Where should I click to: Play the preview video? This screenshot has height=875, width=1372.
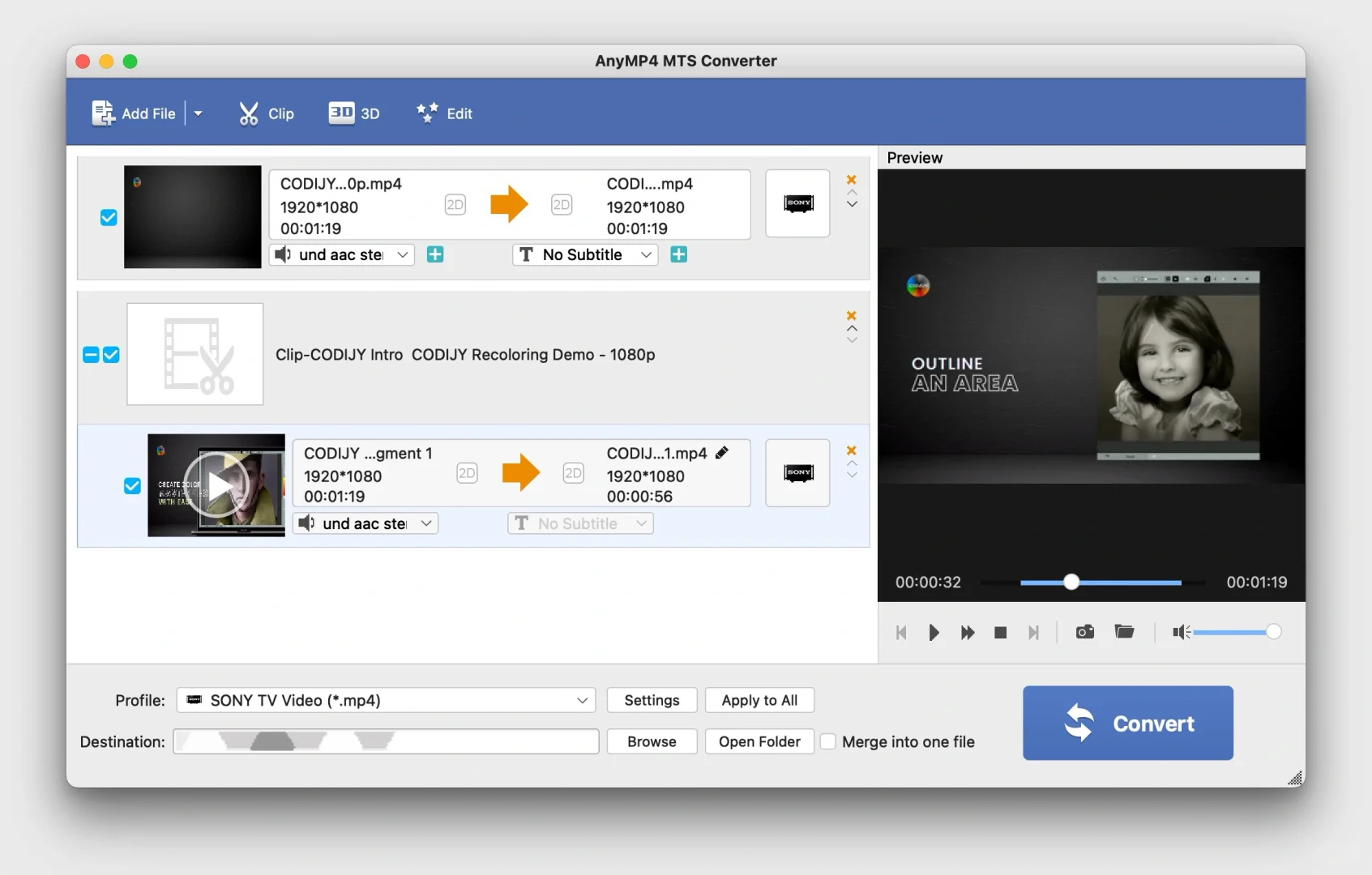pyautogui.click(x=934, y=633)
